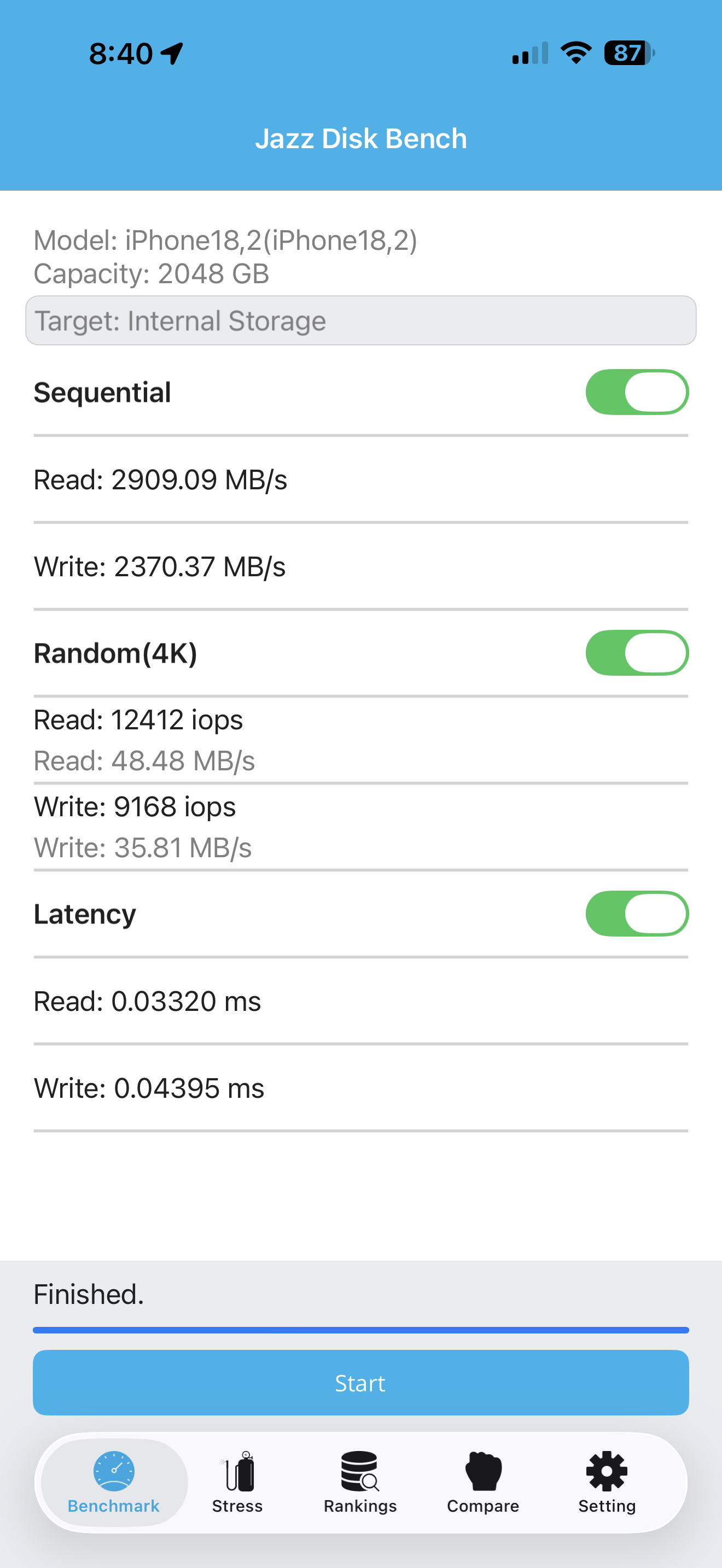Tap the Jazz Disk Bench title

click(361, 138)
